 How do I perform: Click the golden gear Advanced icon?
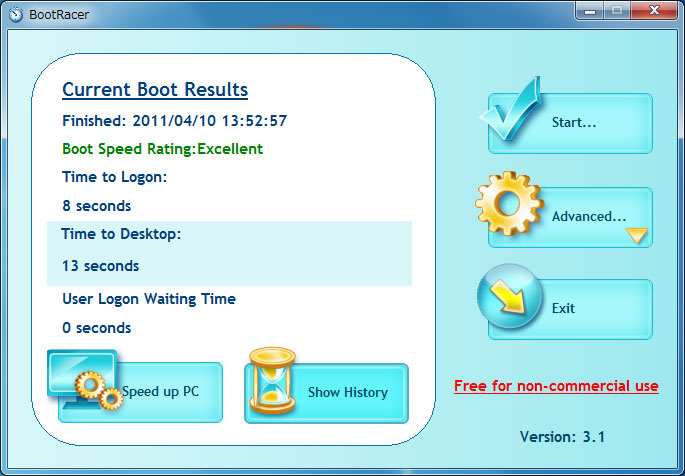pos(509,204)
